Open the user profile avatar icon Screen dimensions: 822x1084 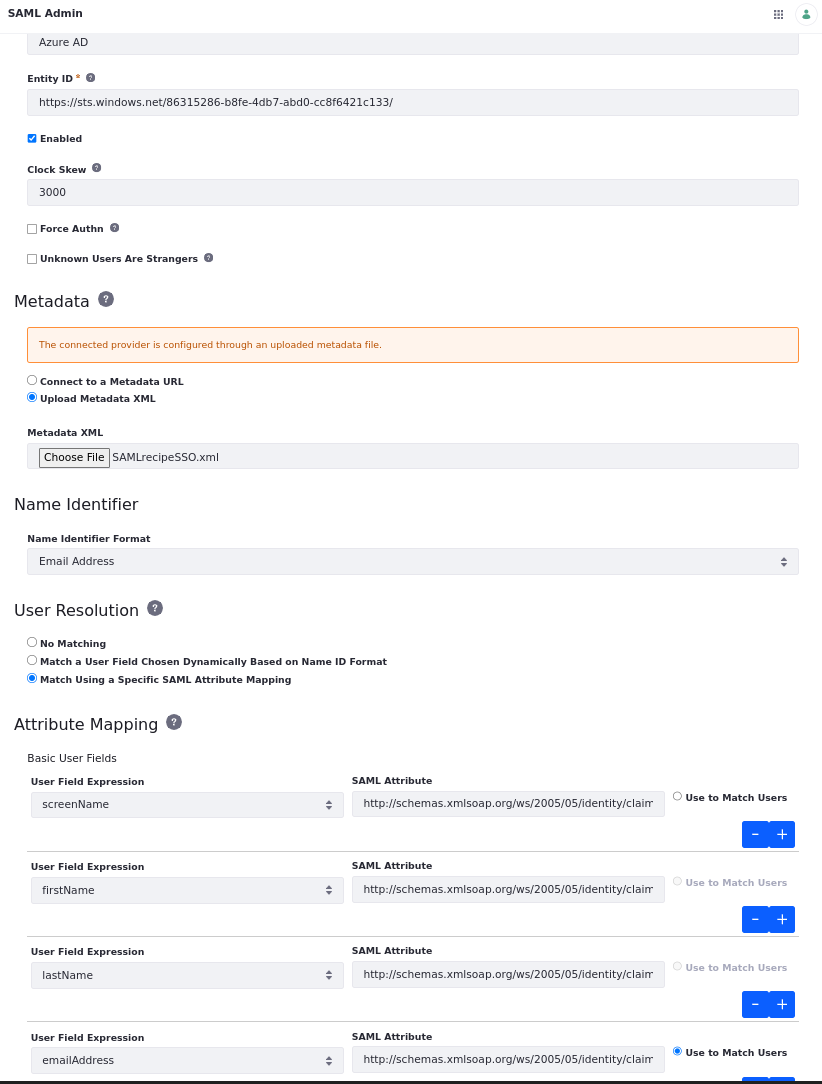tap(806, 14)
